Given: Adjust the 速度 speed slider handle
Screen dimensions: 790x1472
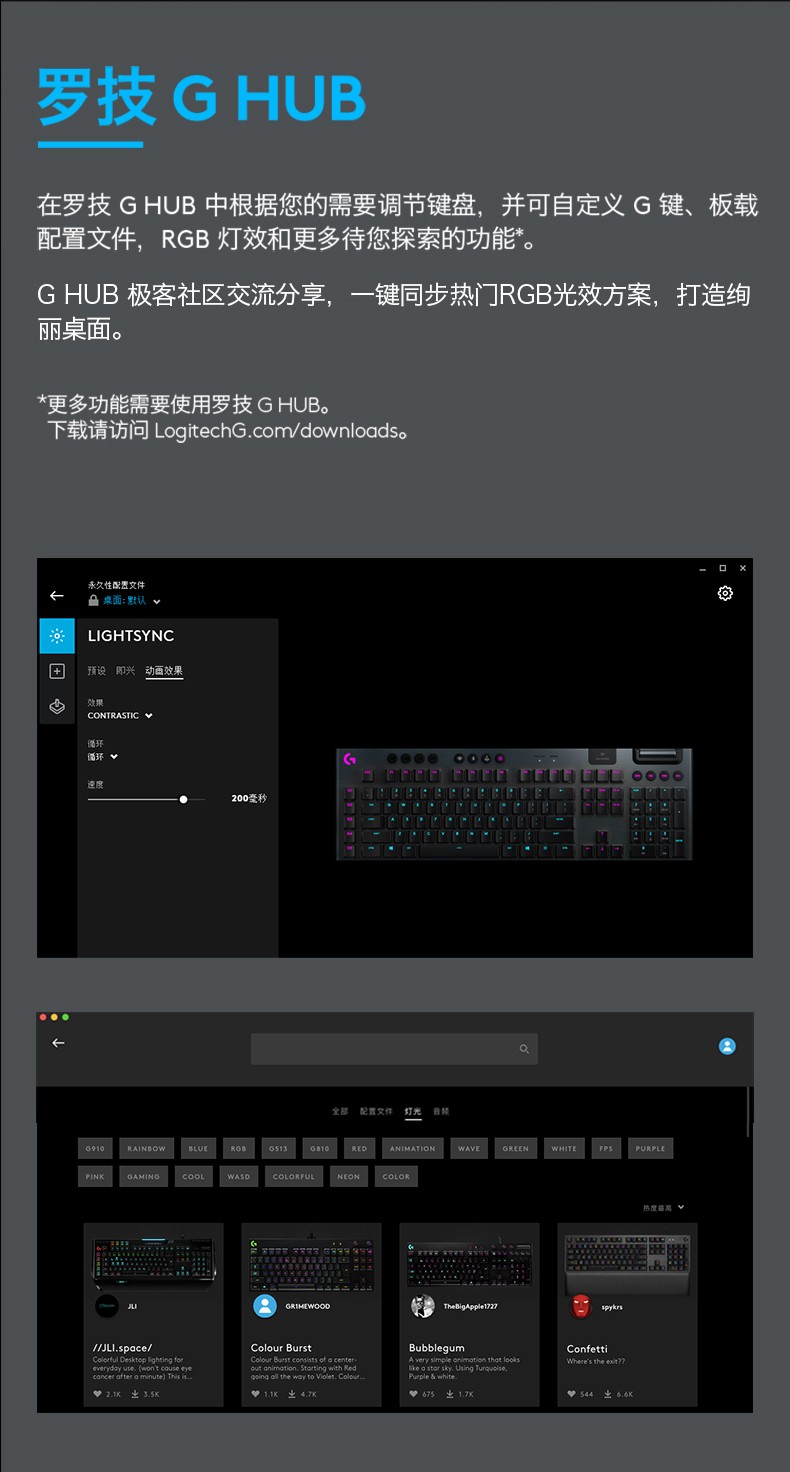Looking at the screenshot, I should click(x=183, y=799).
